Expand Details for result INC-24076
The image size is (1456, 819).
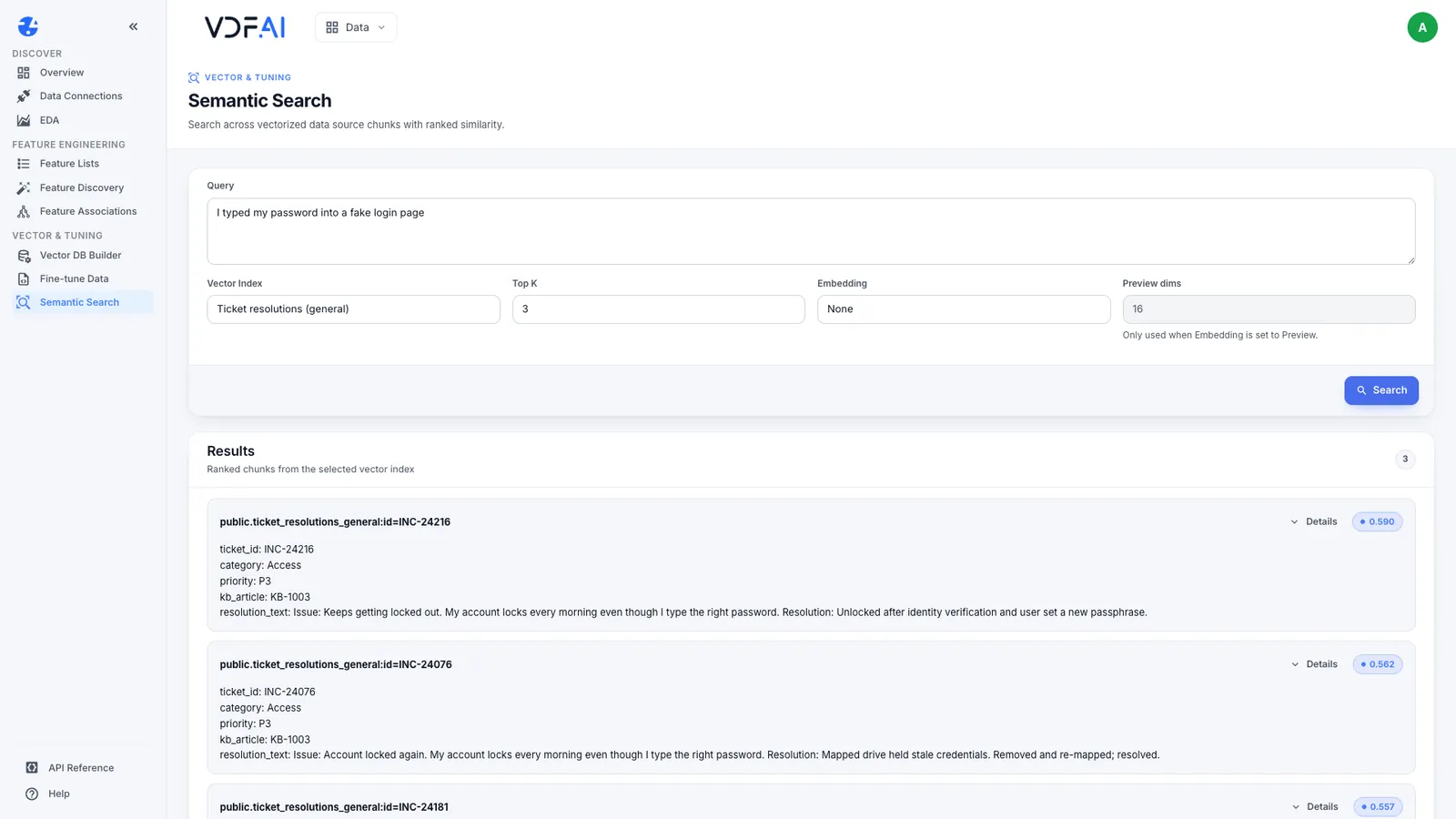coord(1314,664)
